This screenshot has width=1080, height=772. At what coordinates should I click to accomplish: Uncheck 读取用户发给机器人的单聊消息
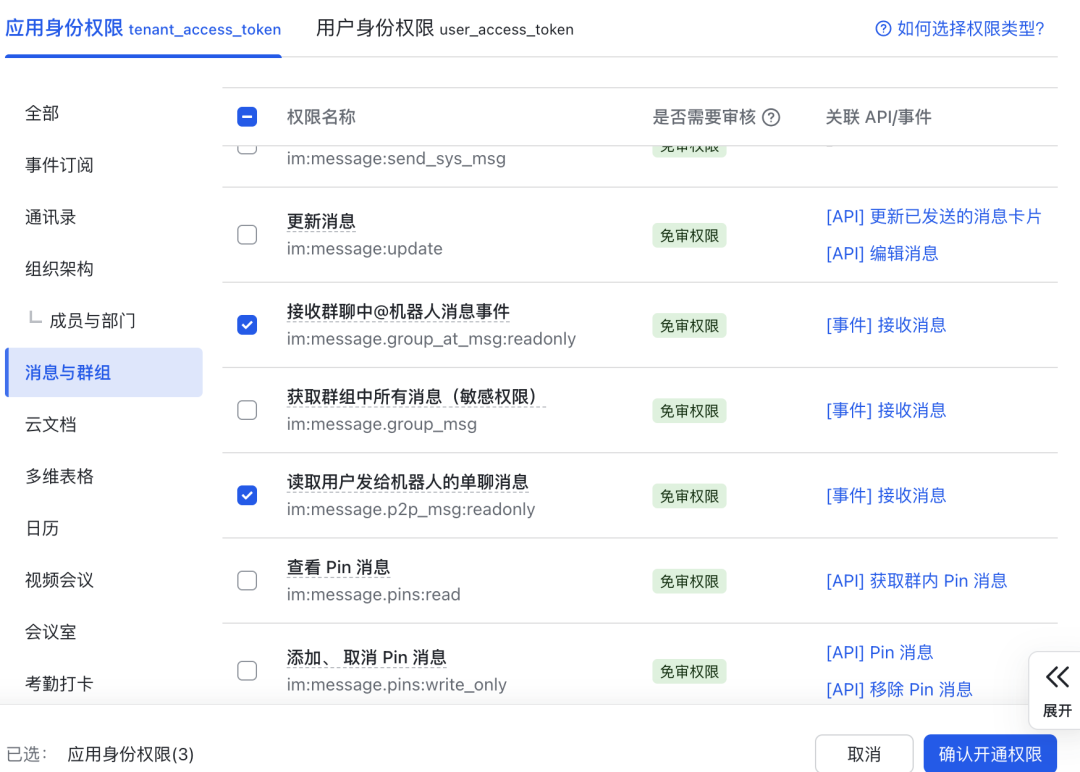[247, 495]
